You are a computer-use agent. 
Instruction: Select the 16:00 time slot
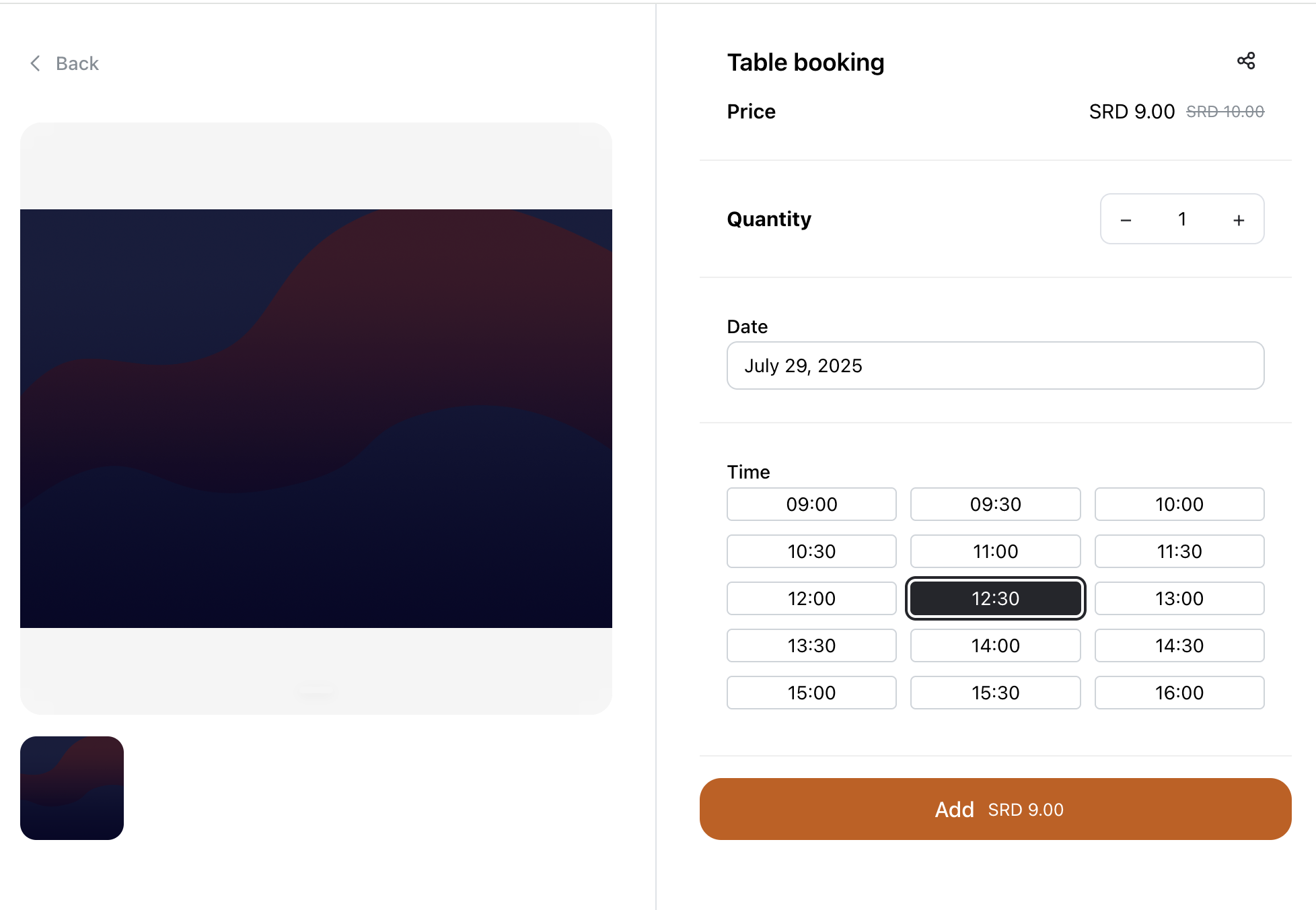pos(1179,693)
